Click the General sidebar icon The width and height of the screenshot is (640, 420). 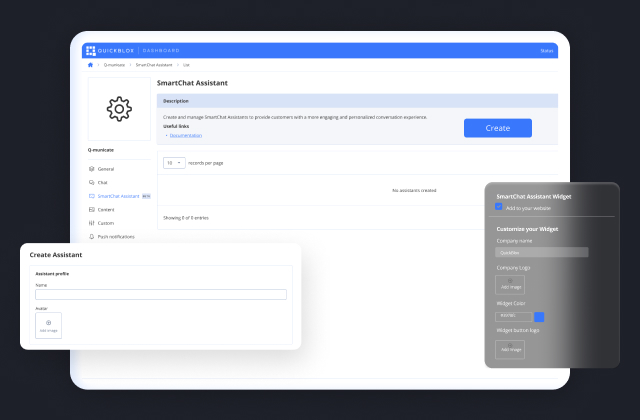point(91,169)
